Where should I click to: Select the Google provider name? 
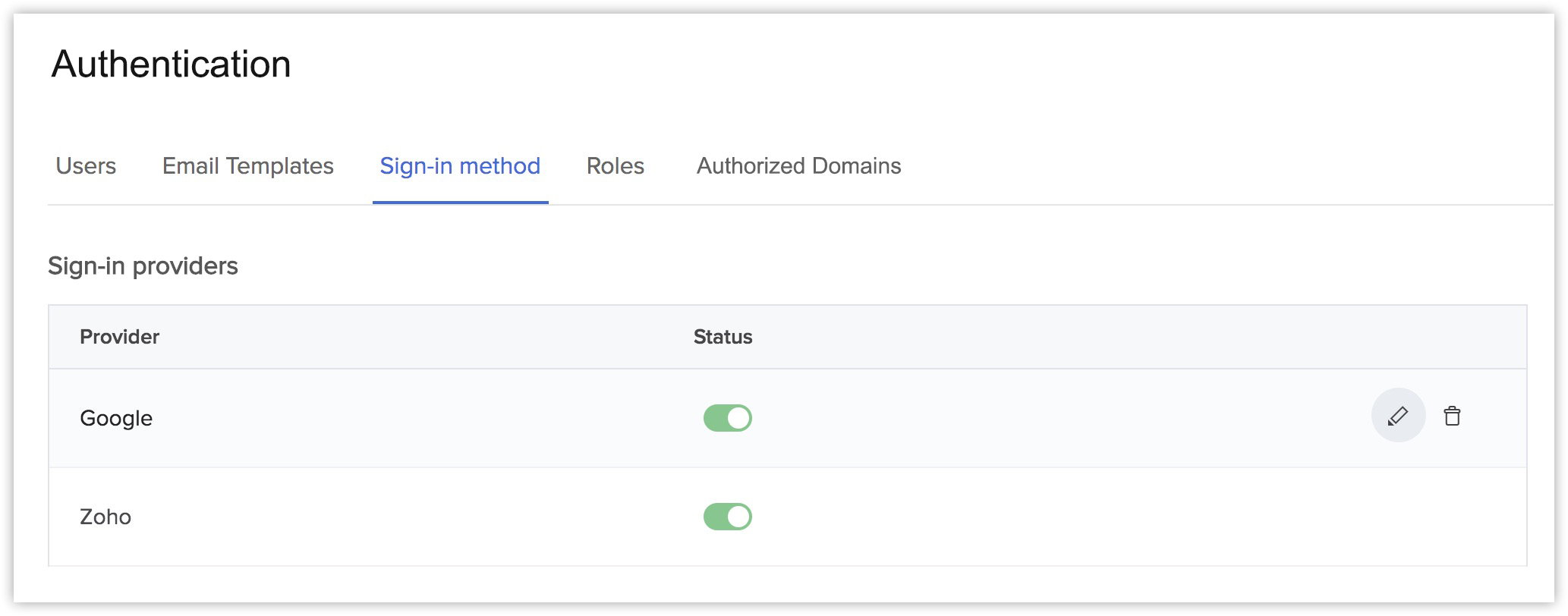(116, 418)
